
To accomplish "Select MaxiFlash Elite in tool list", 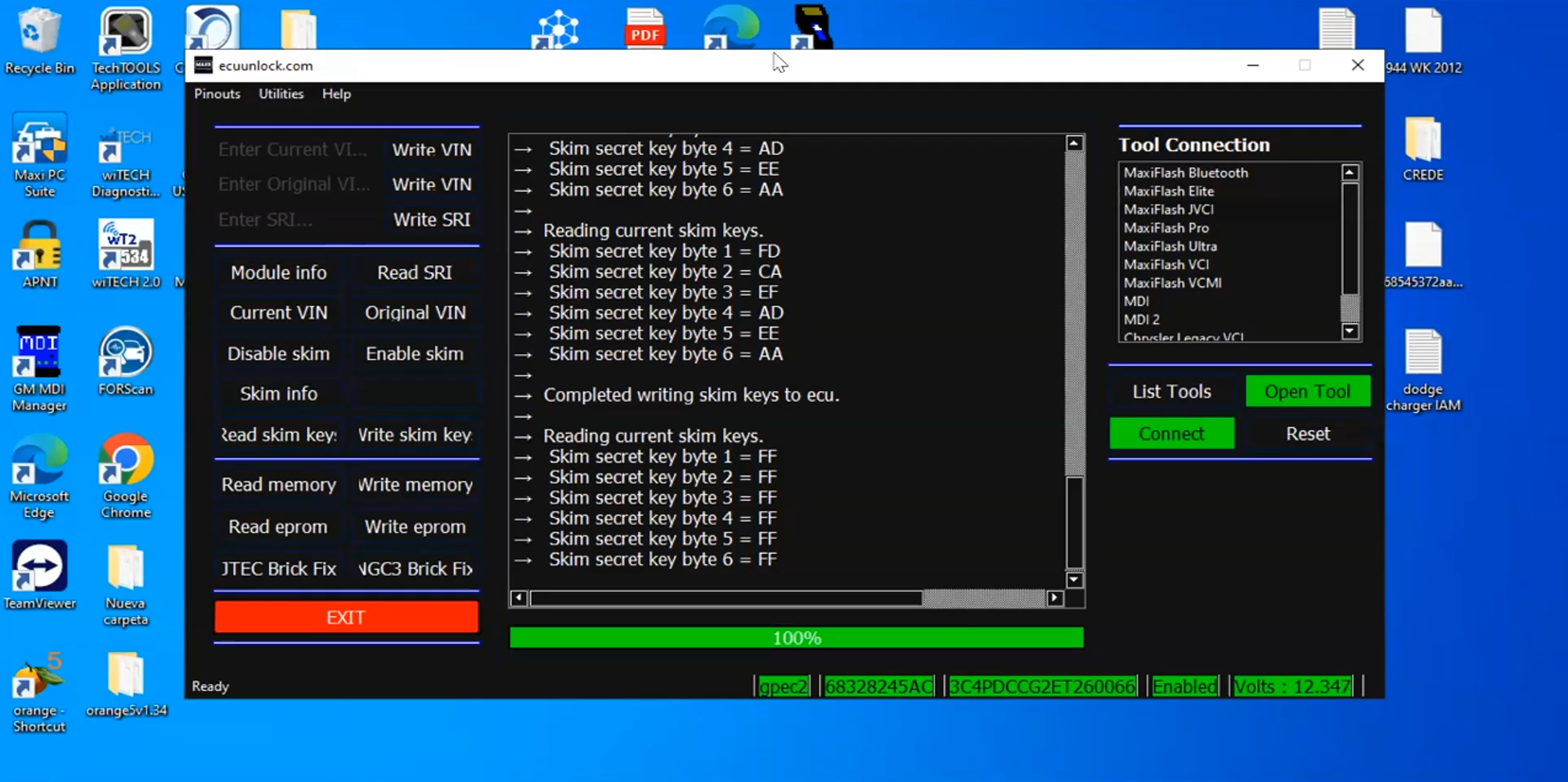I will (1168, 191).
